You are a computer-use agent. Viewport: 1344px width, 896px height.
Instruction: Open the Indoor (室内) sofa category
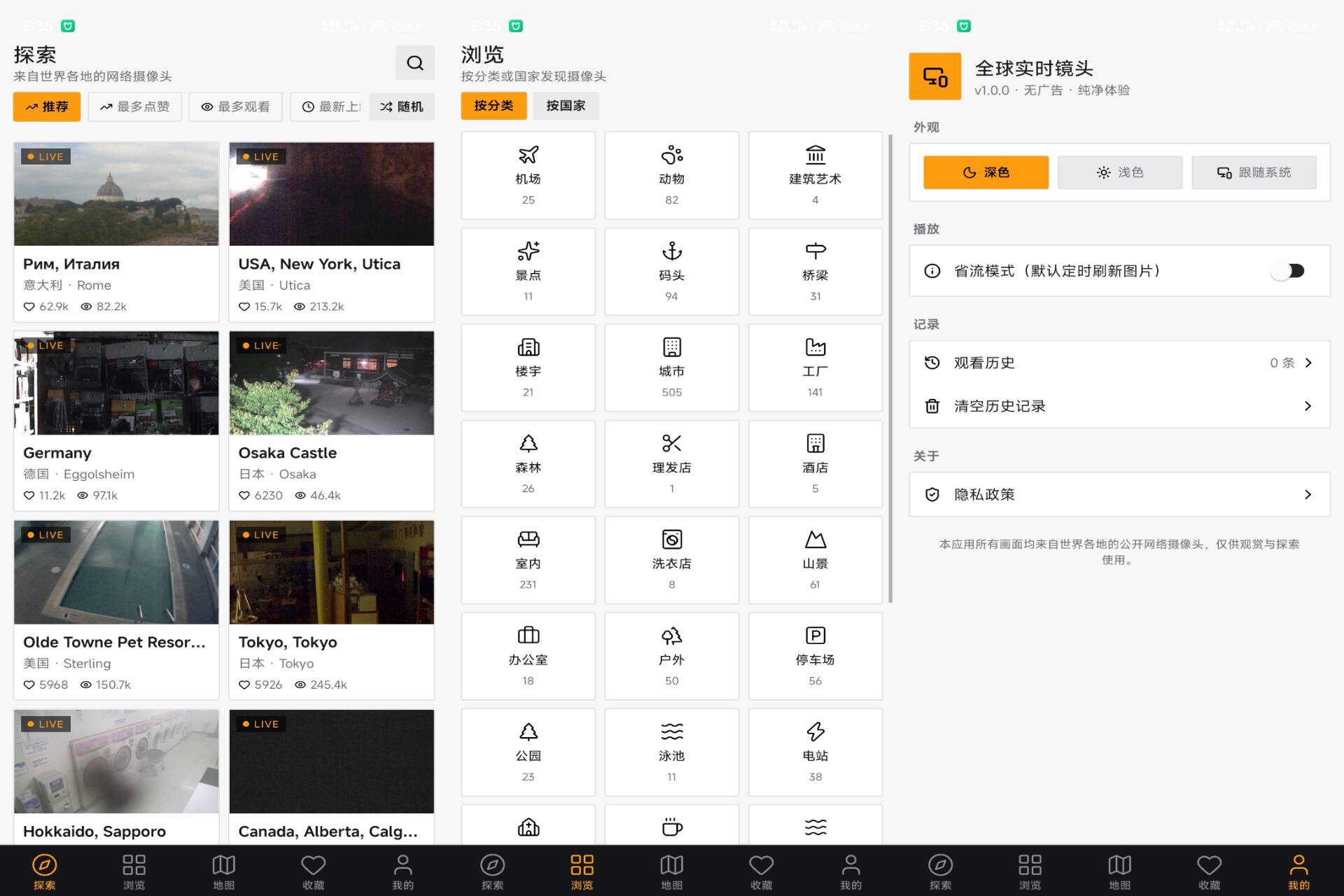tap(528, 560)
